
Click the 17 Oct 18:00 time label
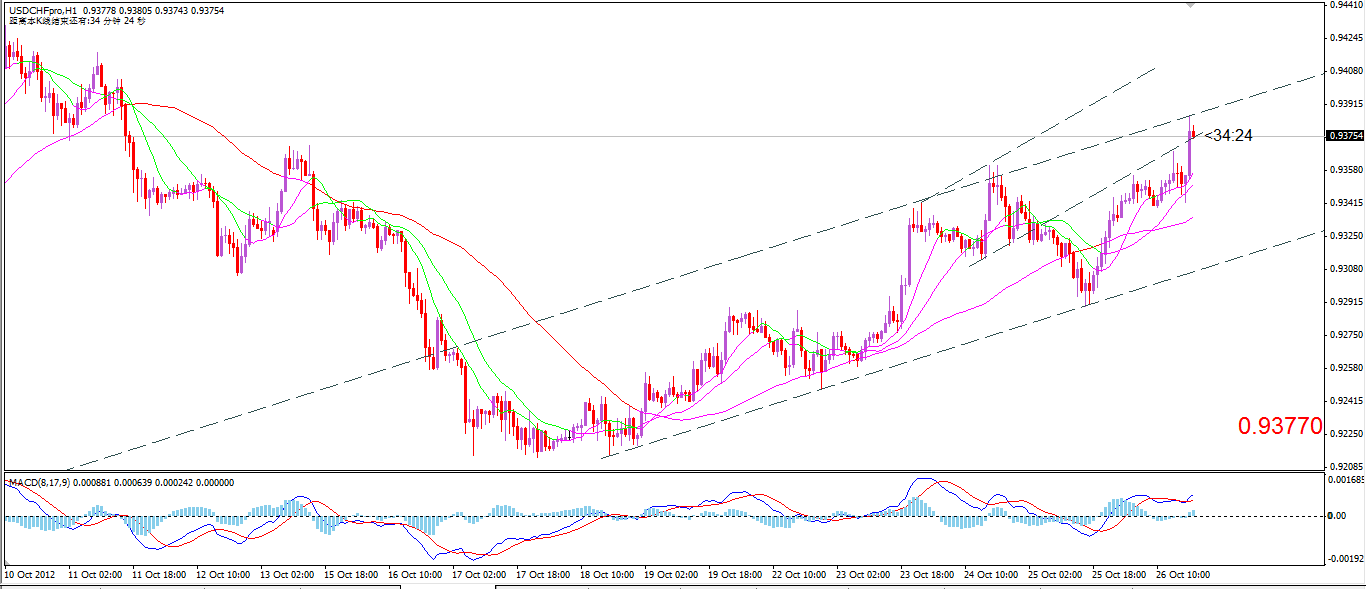[543, 575]
